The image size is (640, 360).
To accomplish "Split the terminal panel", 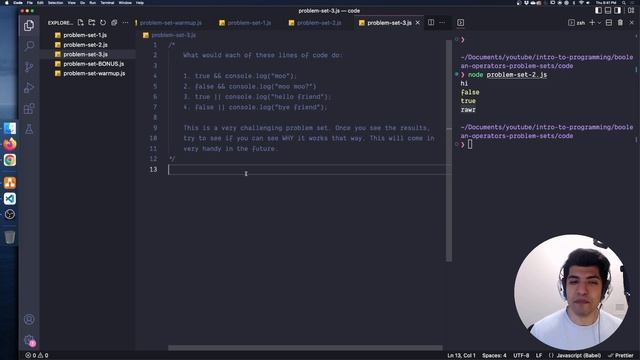I will tap(609, 22).
